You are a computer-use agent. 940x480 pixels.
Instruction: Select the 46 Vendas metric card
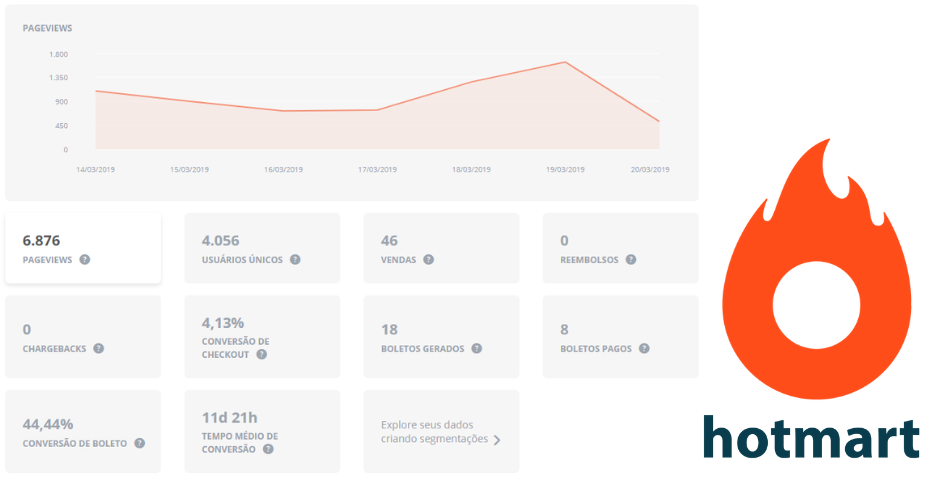(x=441, y=248)
